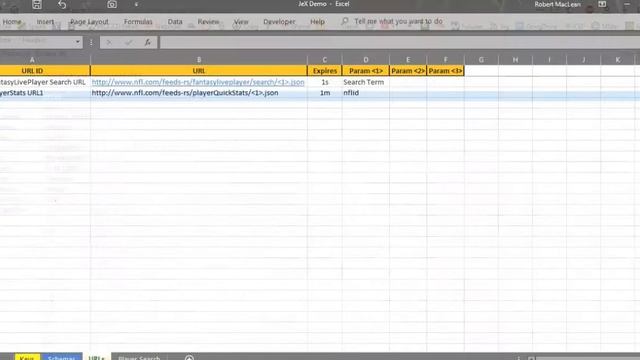Select the Param <3> header cell
The image size is (640, 360).
click(x=445, y=71)
